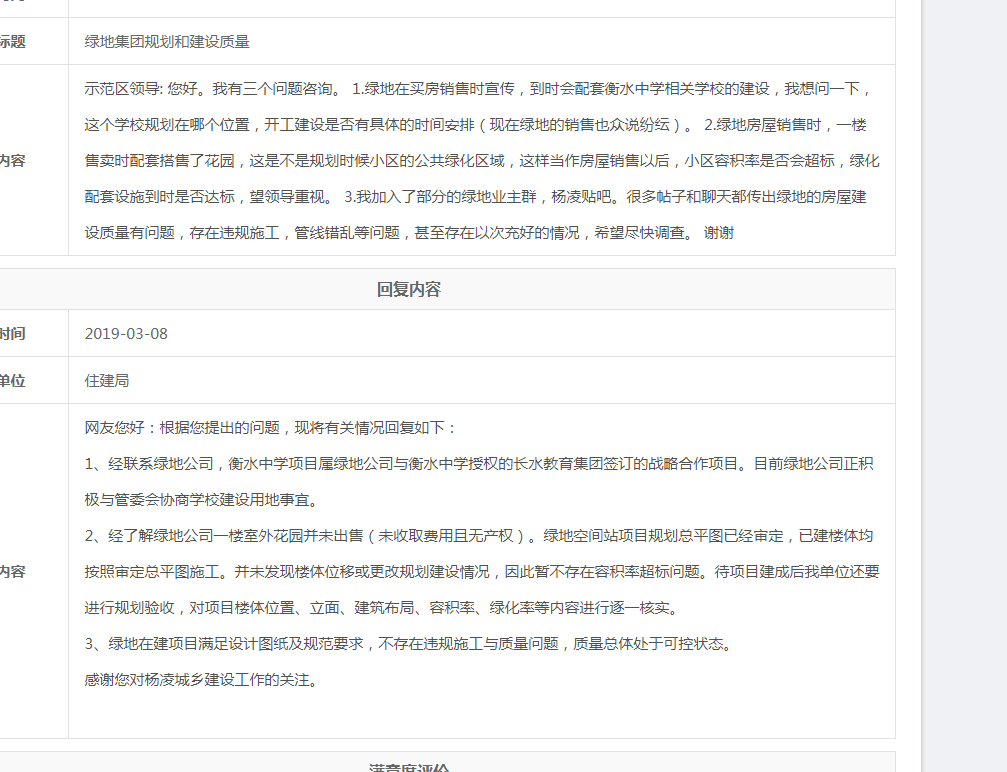1007x772 pixels.
Task: Click the line starting 配套设施到时是否达标
Action: coord(475,197)
